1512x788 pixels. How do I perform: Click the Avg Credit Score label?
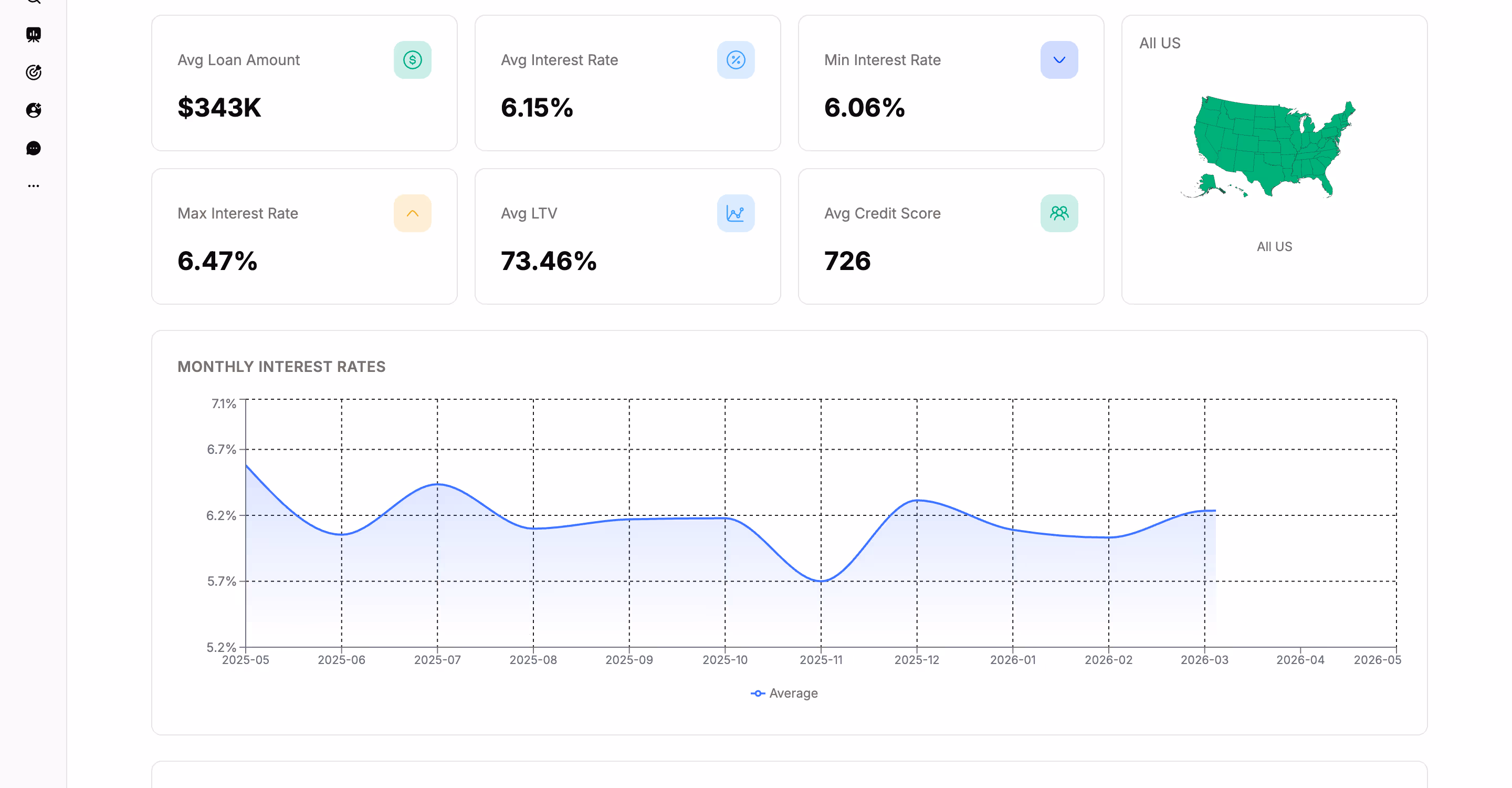pos(882,213)
